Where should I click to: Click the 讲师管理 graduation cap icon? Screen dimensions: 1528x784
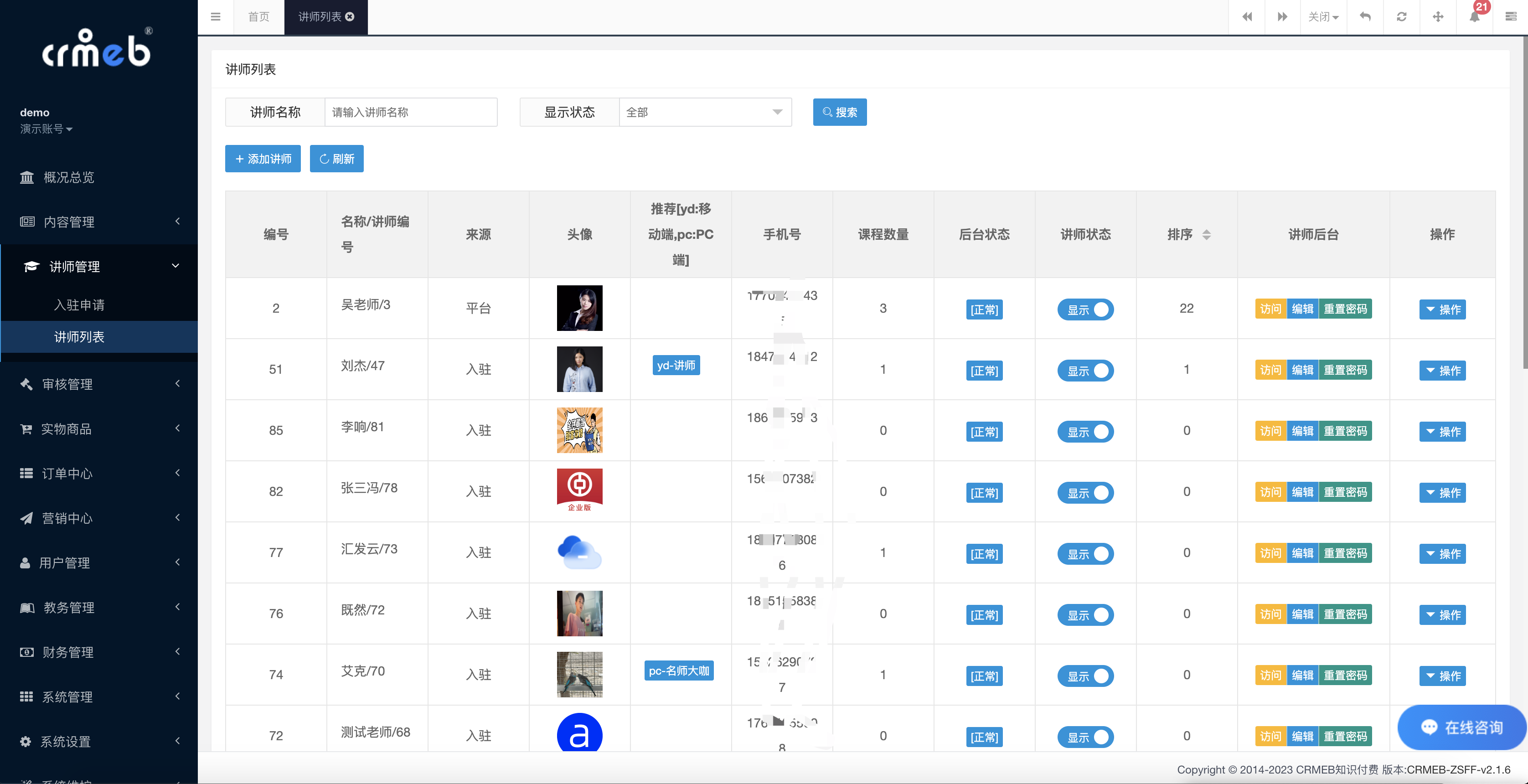coord(31,267)
